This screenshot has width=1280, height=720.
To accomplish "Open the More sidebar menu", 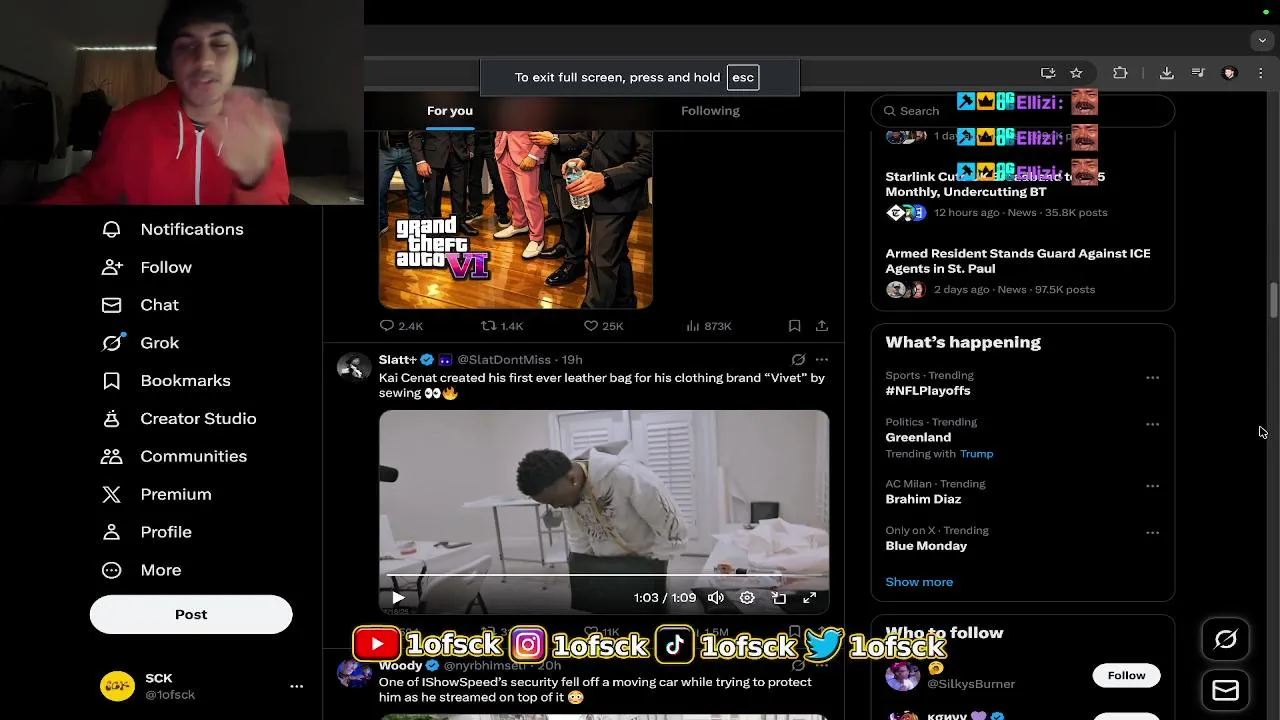I will click(x=141, y=570).
